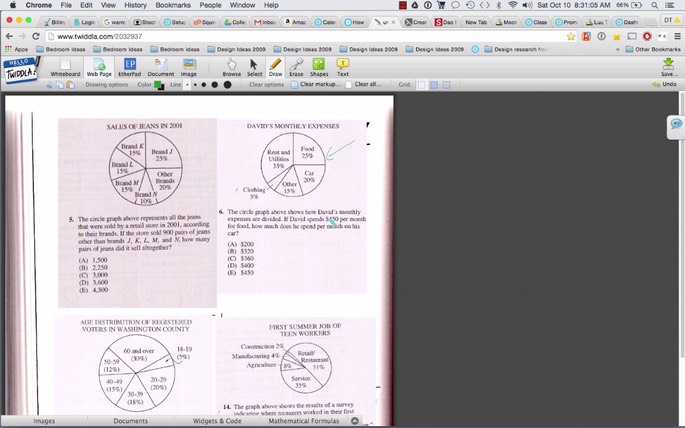Switch to the Browse tool
Image resolution: width=685 pixels, height=428 pixels.
(232, 68)
